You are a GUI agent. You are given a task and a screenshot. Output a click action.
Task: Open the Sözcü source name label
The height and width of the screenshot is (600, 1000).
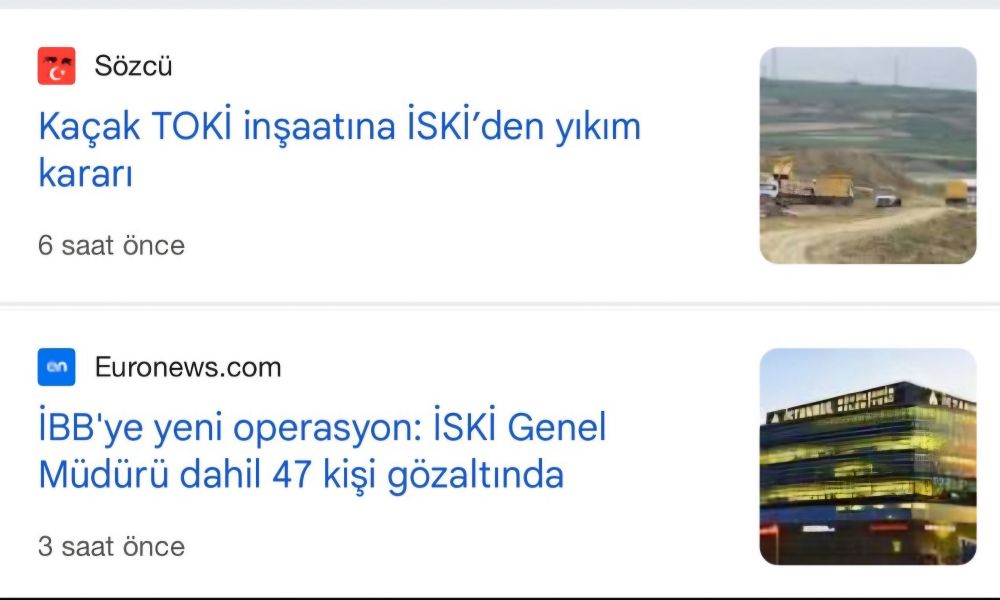coord(133,66)
